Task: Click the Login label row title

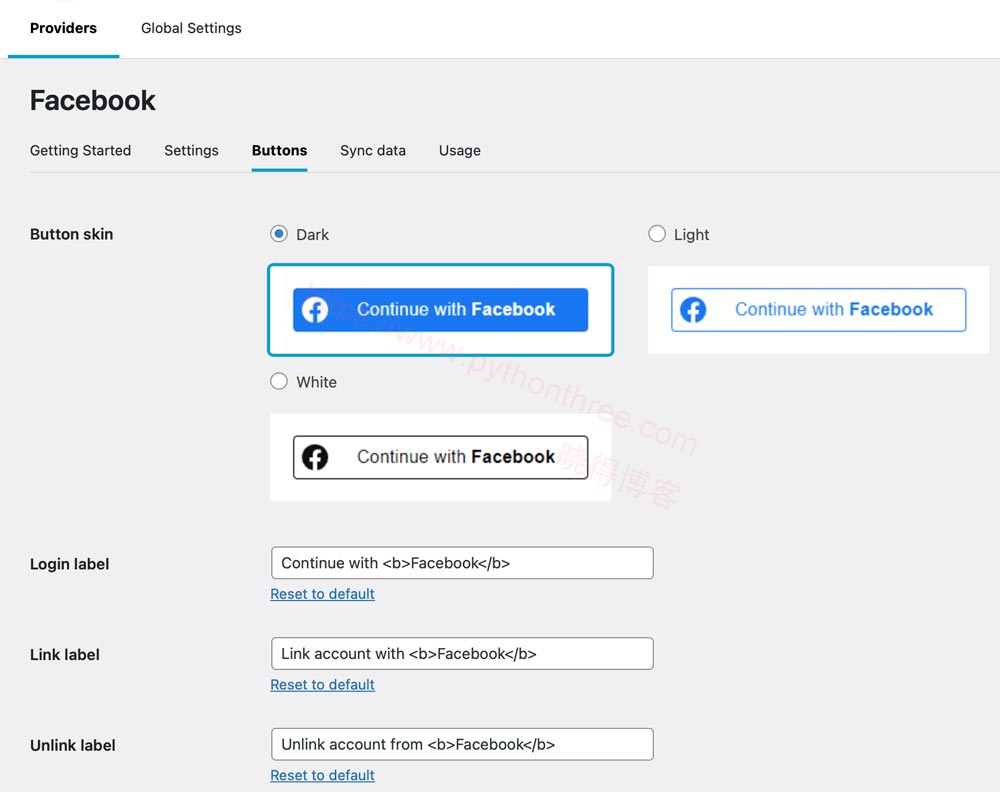Action: tap(70, 564)
